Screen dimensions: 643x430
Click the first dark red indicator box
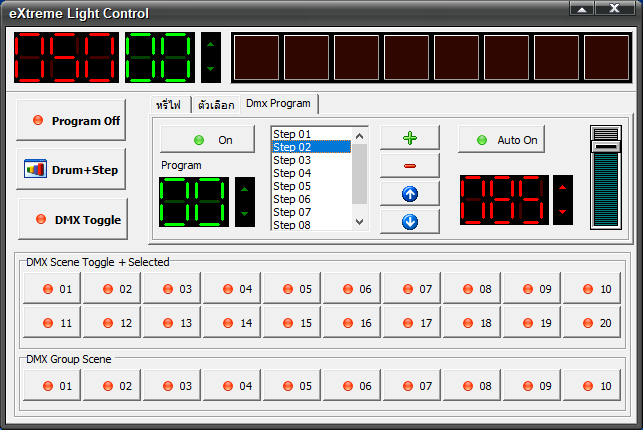(x=256, y=57)
